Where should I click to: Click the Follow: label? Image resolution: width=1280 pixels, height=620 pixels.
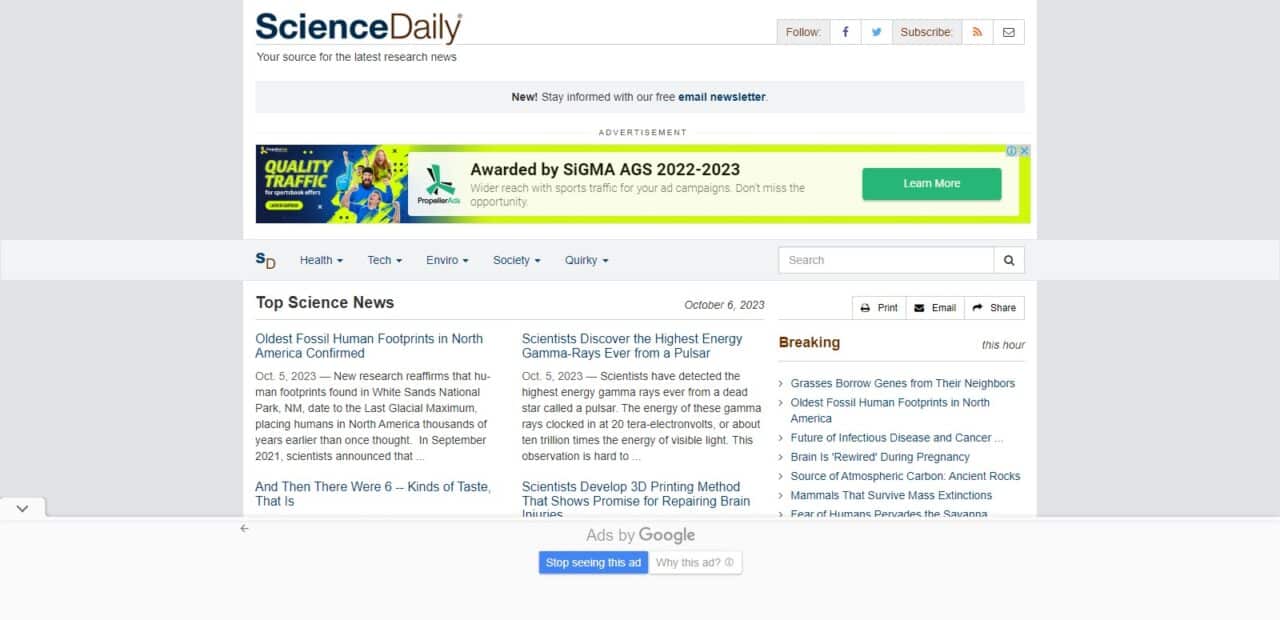click(x=803, y=32)
